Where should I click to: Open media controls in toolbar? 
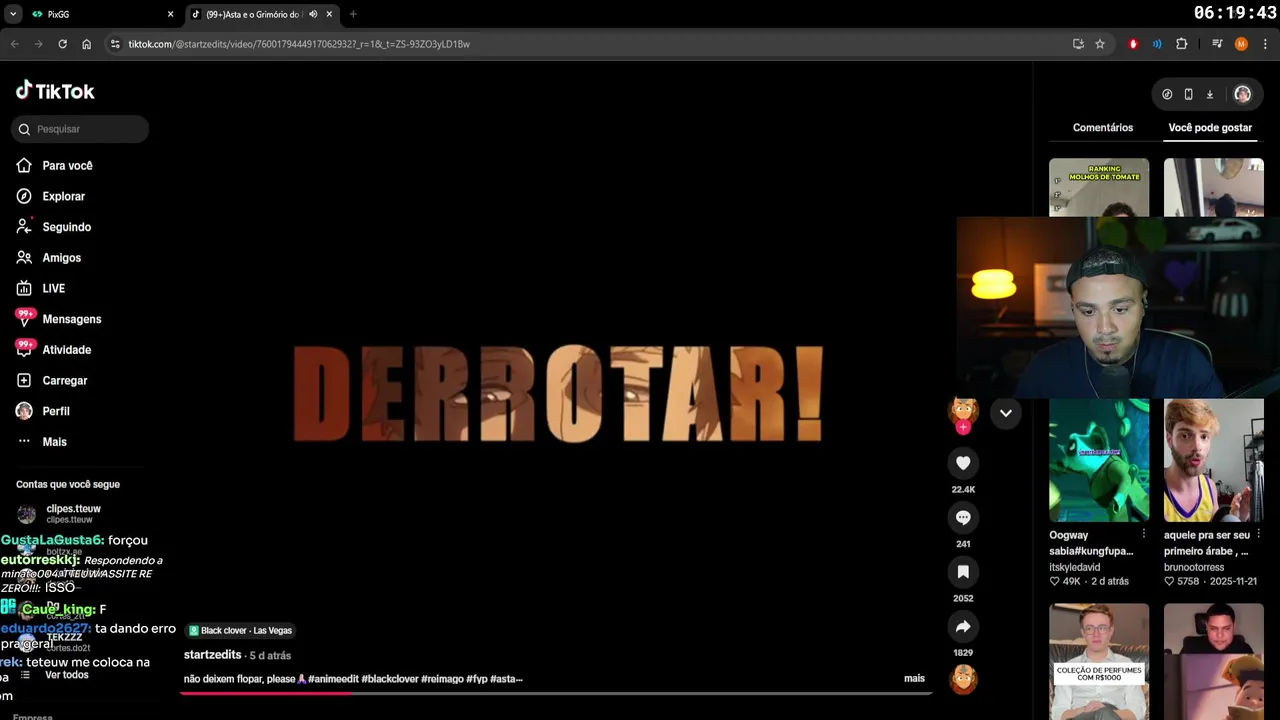(x=1217, y=44)
